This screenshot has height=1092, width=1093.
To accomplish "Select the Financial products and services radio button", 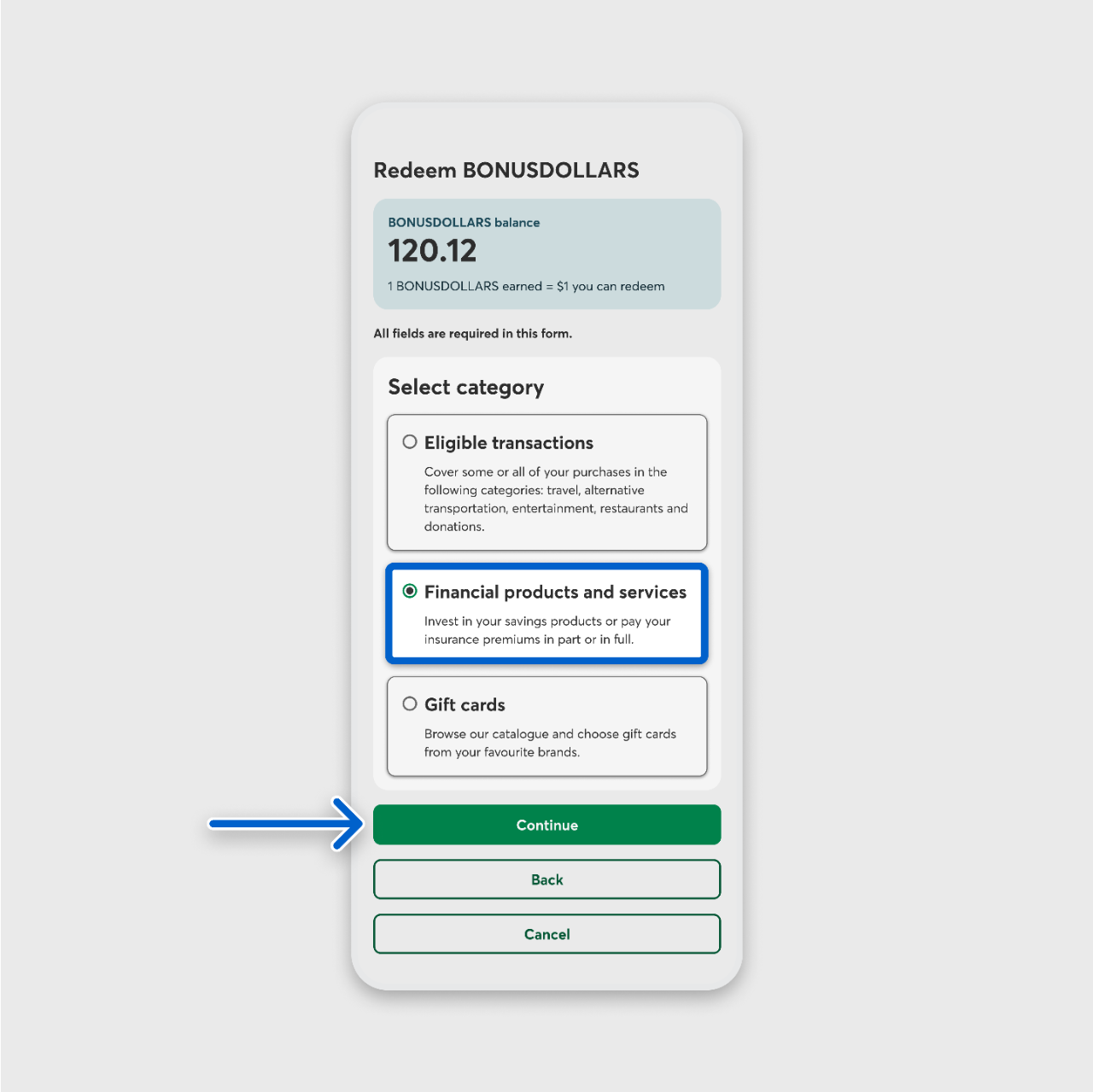I will [410, 591].
